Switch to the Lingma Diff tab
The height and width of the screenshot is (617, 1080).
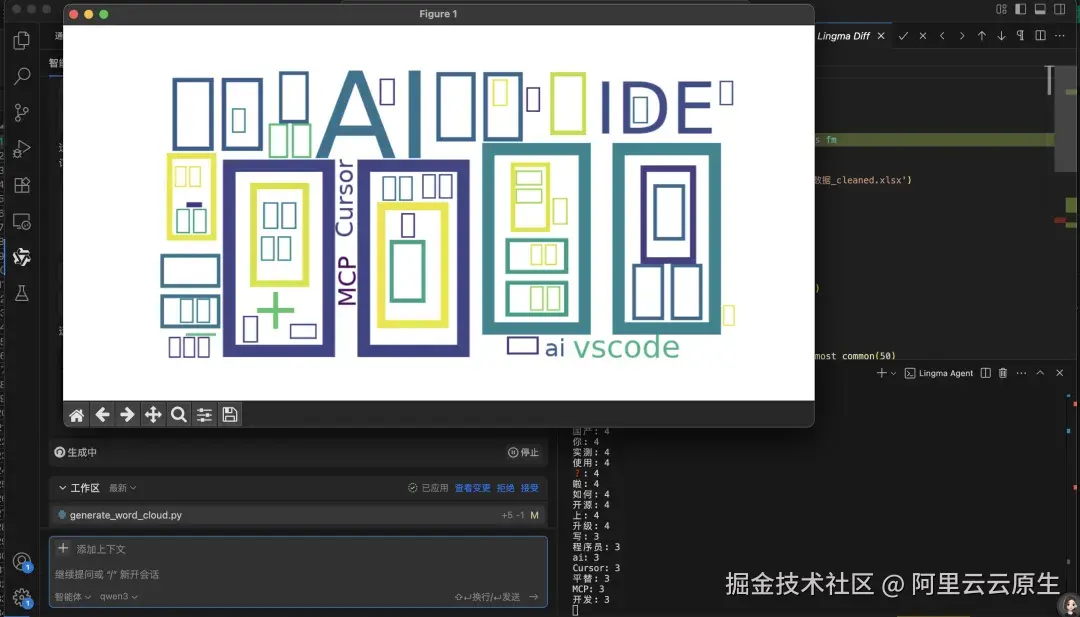[844, 36]
